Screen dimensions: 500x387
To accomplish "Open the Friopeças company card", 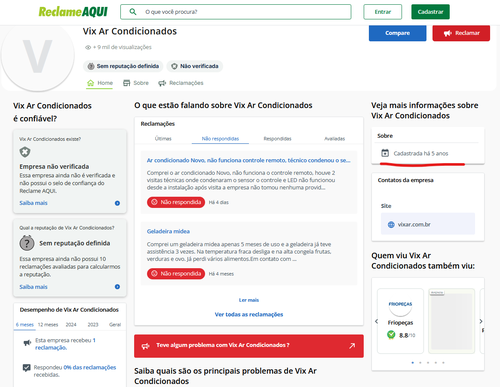I will pos(400,321).
